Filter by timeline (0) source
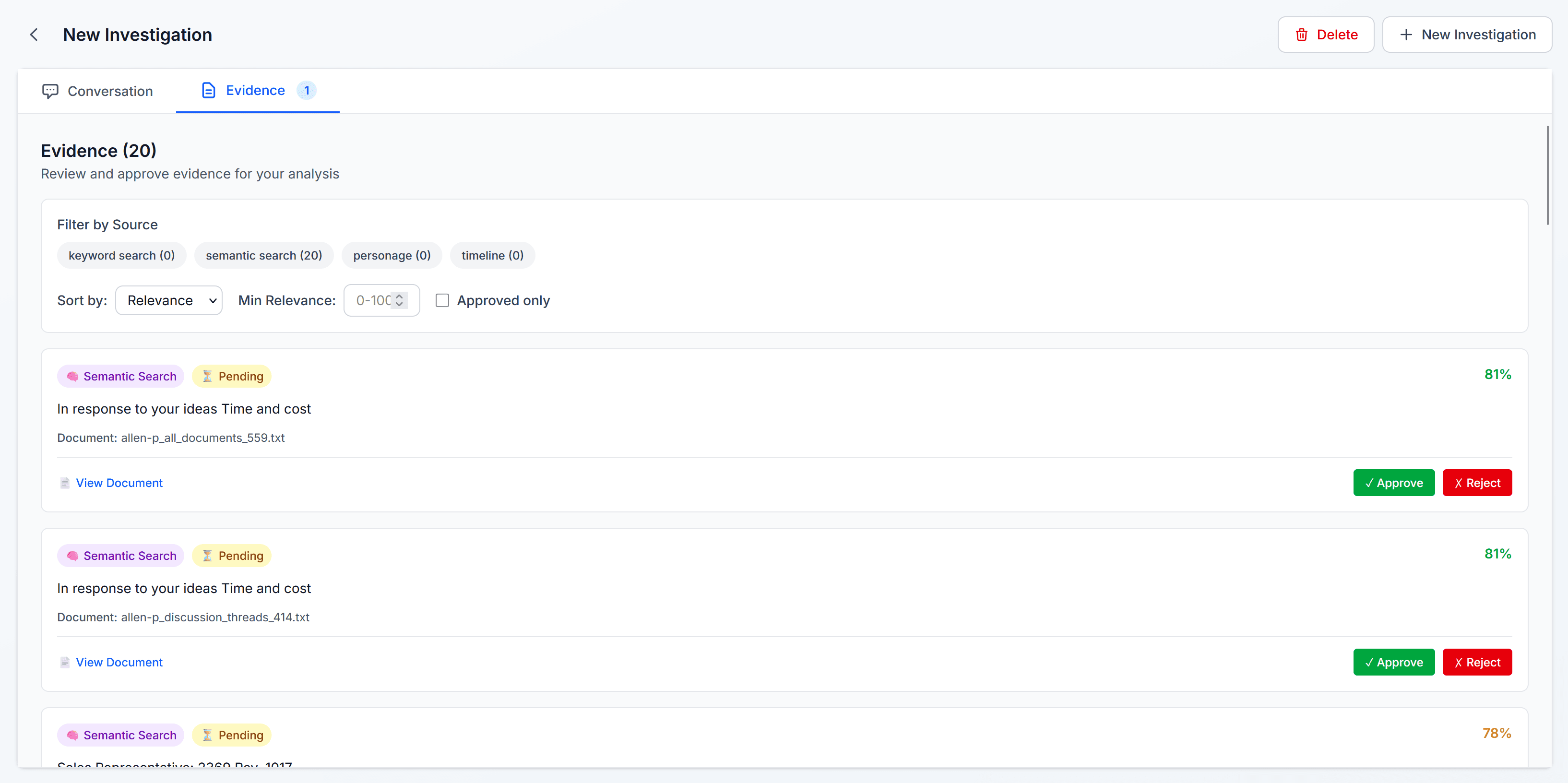Screen dimensions: 1568x783 (492, 256)
